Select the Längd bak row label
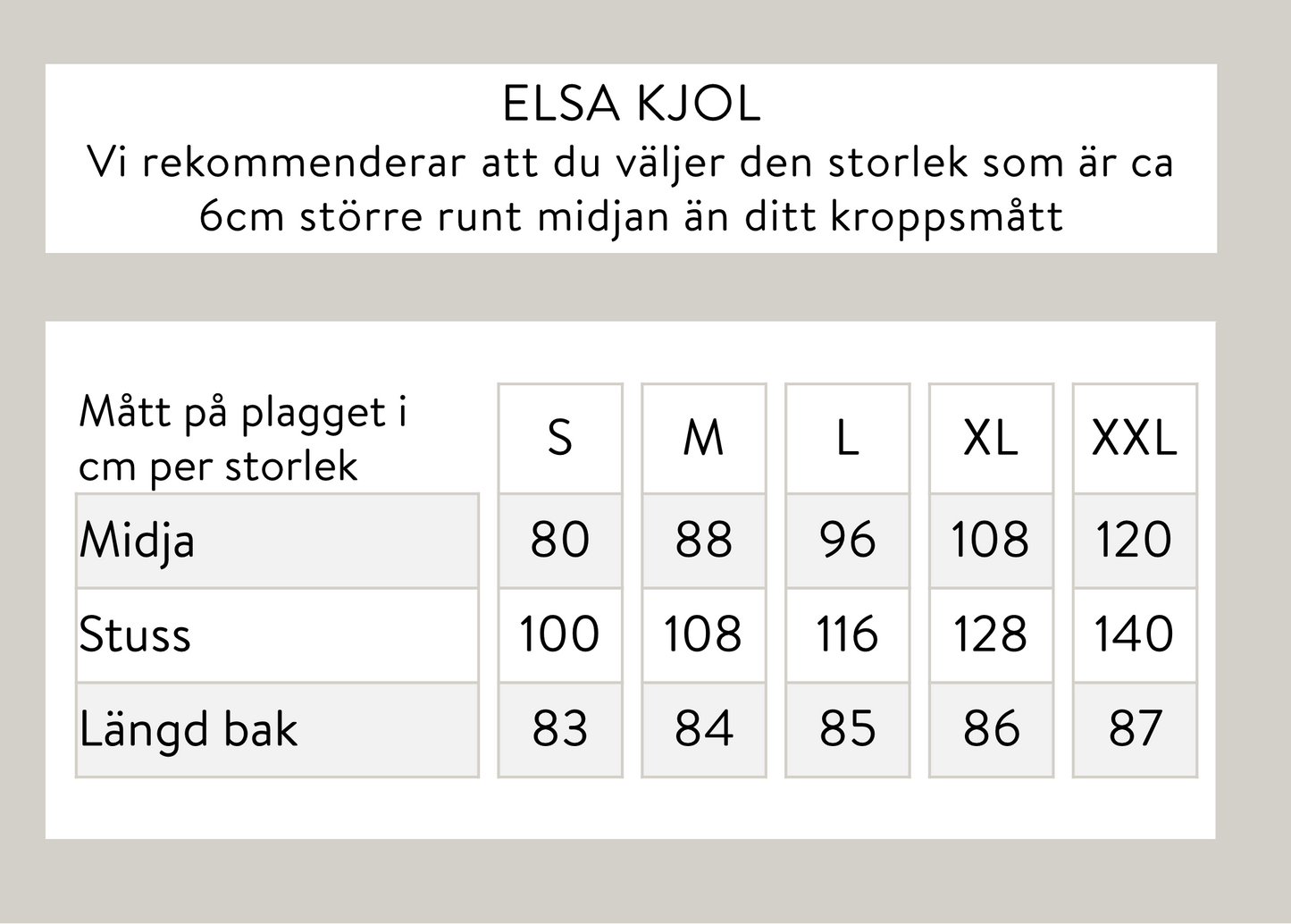 [x=188, y=729]
